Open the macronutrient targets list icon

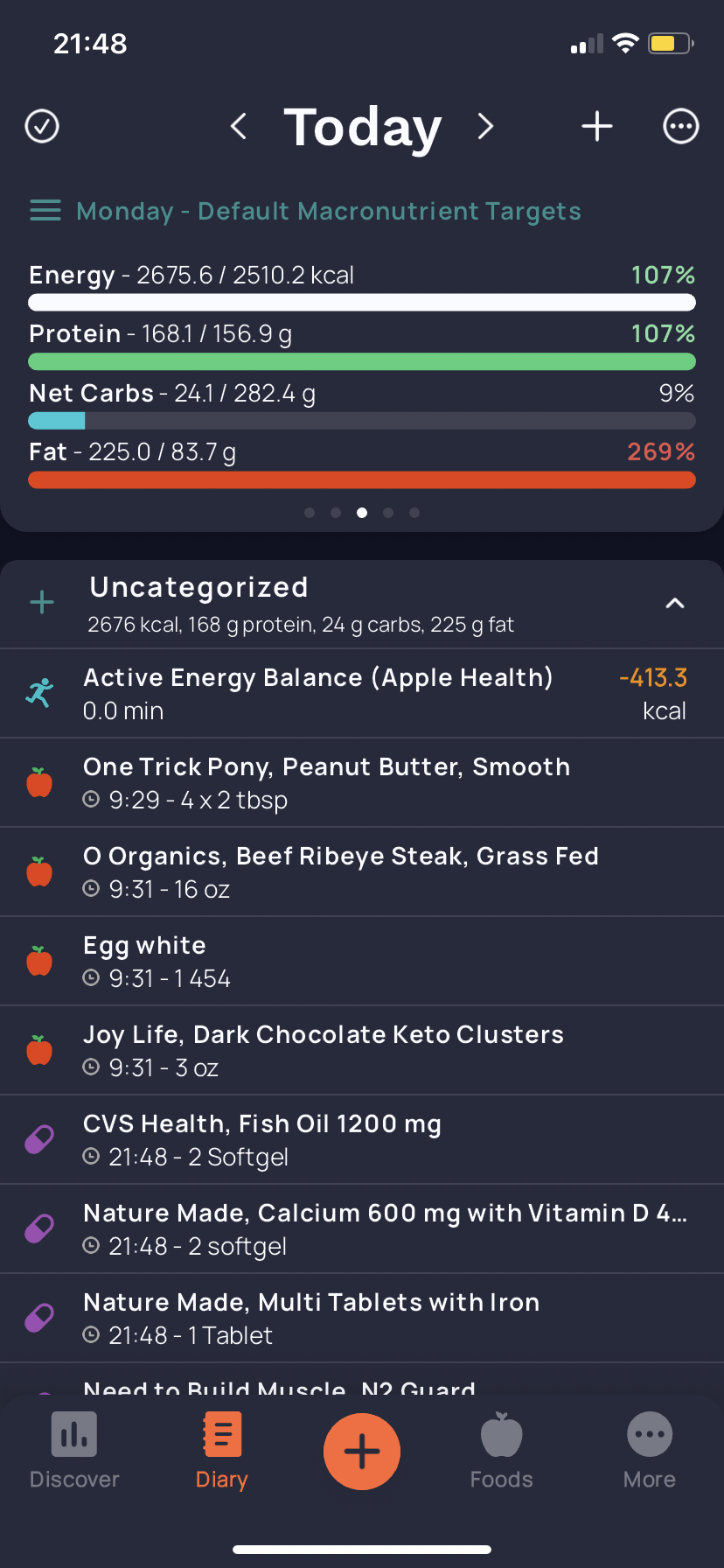[x=45, y=211]
